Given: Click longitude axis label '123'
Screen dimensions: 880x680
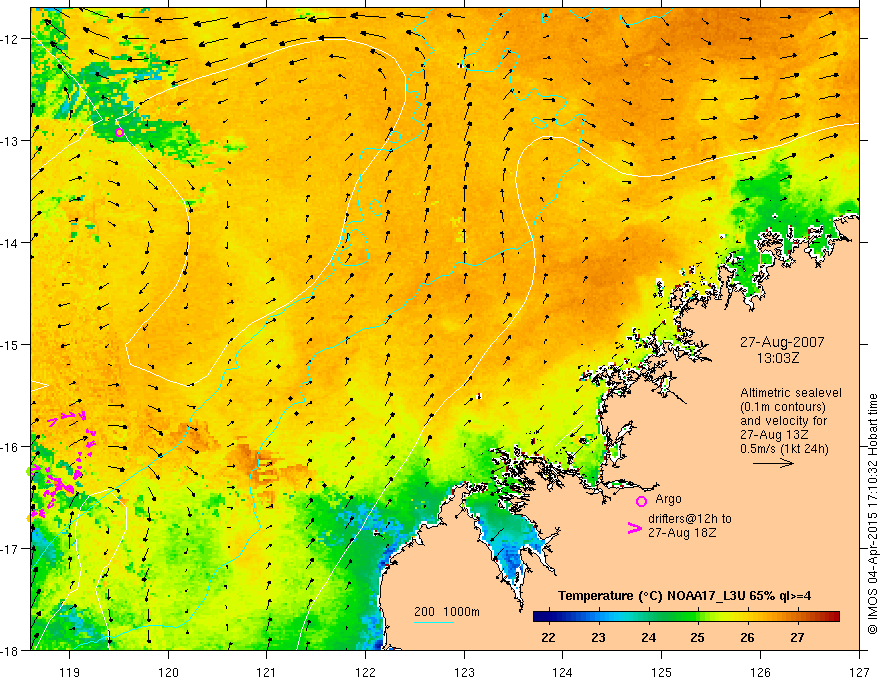Looking at the screenshot, I should point(464,672).
